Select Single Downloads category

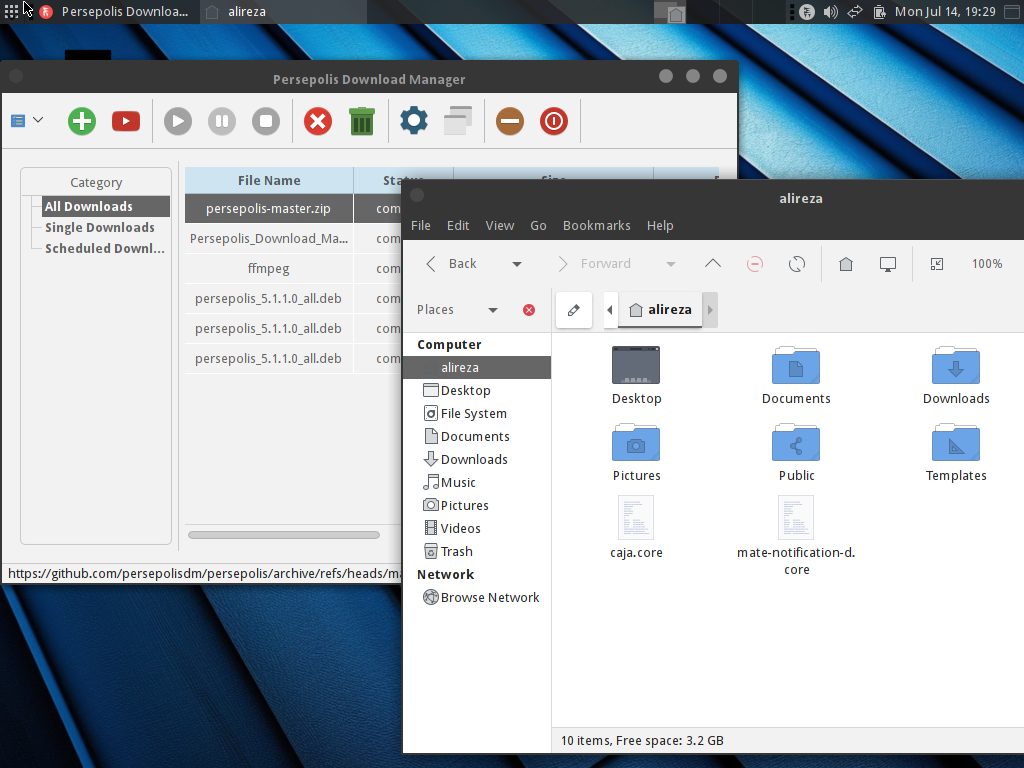pyautogui.click(x=100, y=227)
